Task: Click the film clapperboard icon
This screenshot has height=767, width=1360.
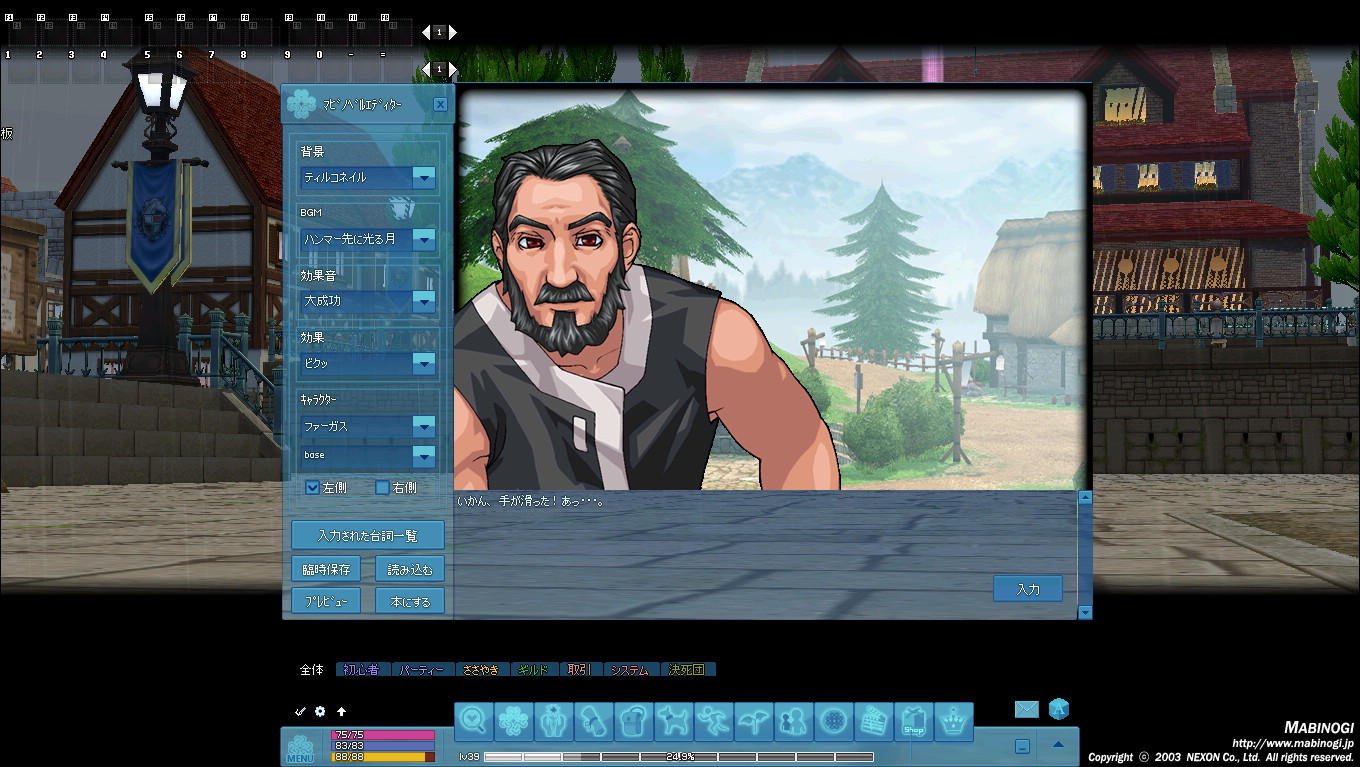Action: [874, 721]
